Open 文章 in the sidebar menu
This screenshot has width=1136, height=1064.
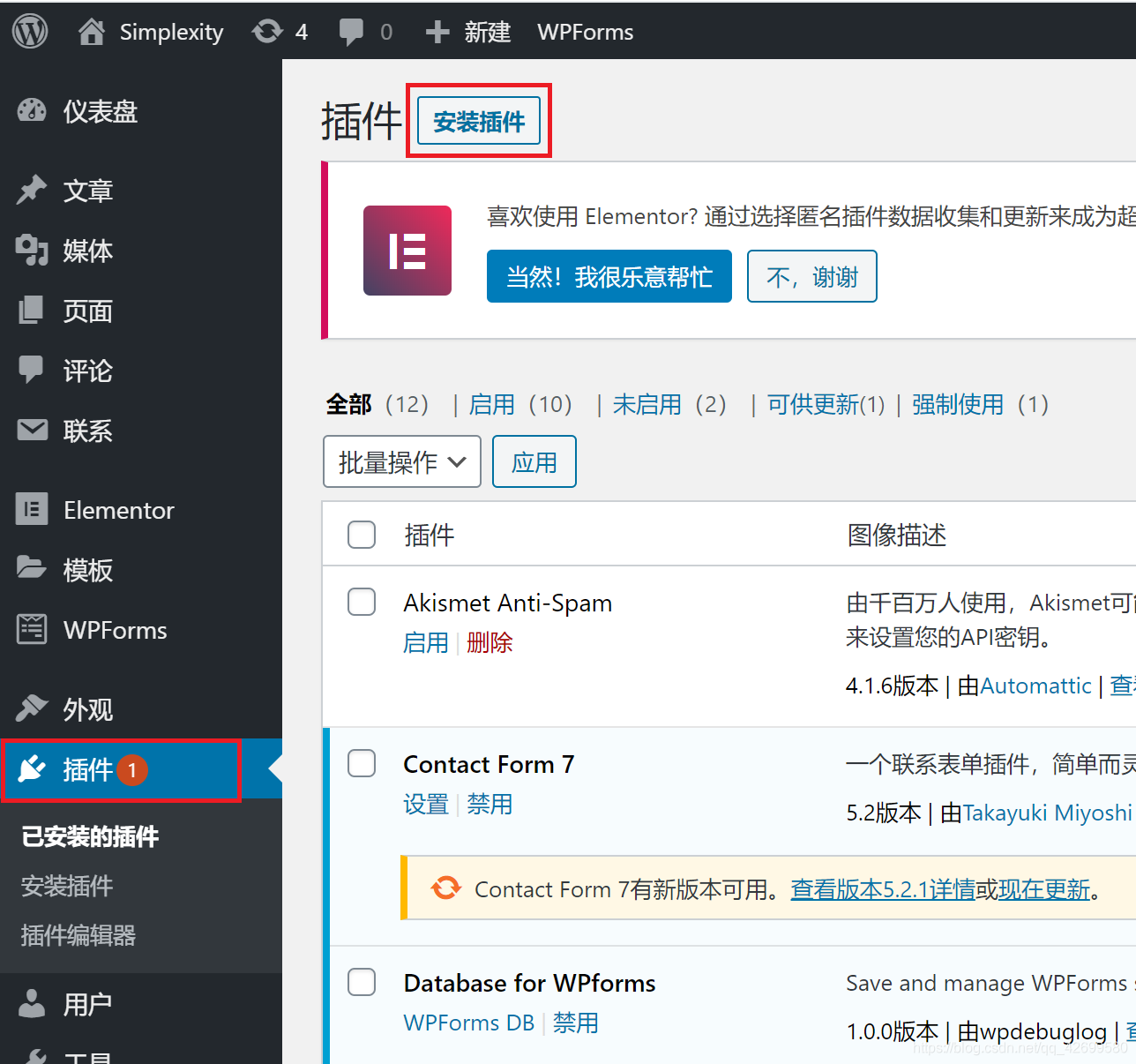(x=88, y=191)
